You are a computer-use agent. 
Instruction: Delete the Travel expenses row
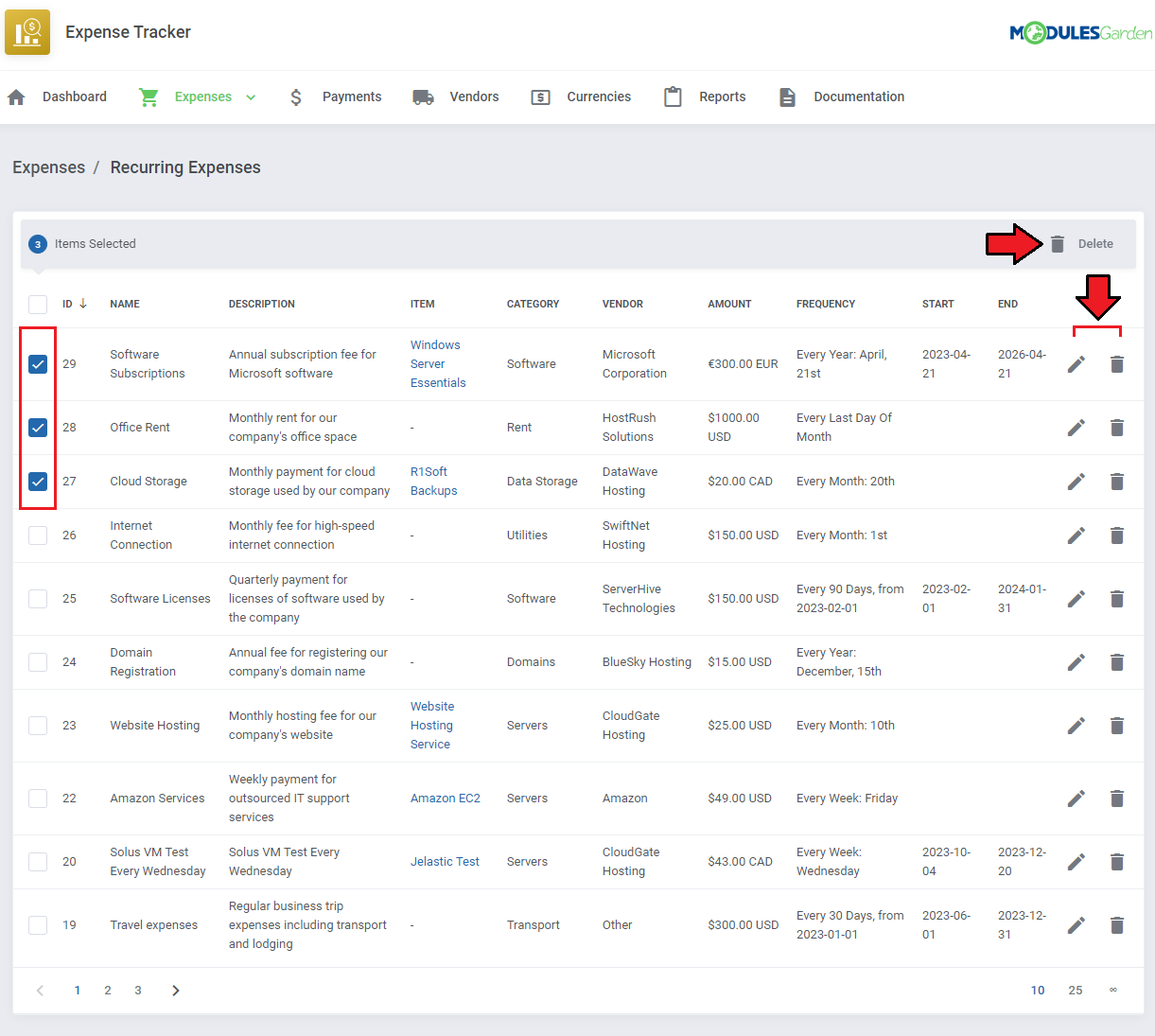point(1117,925)
